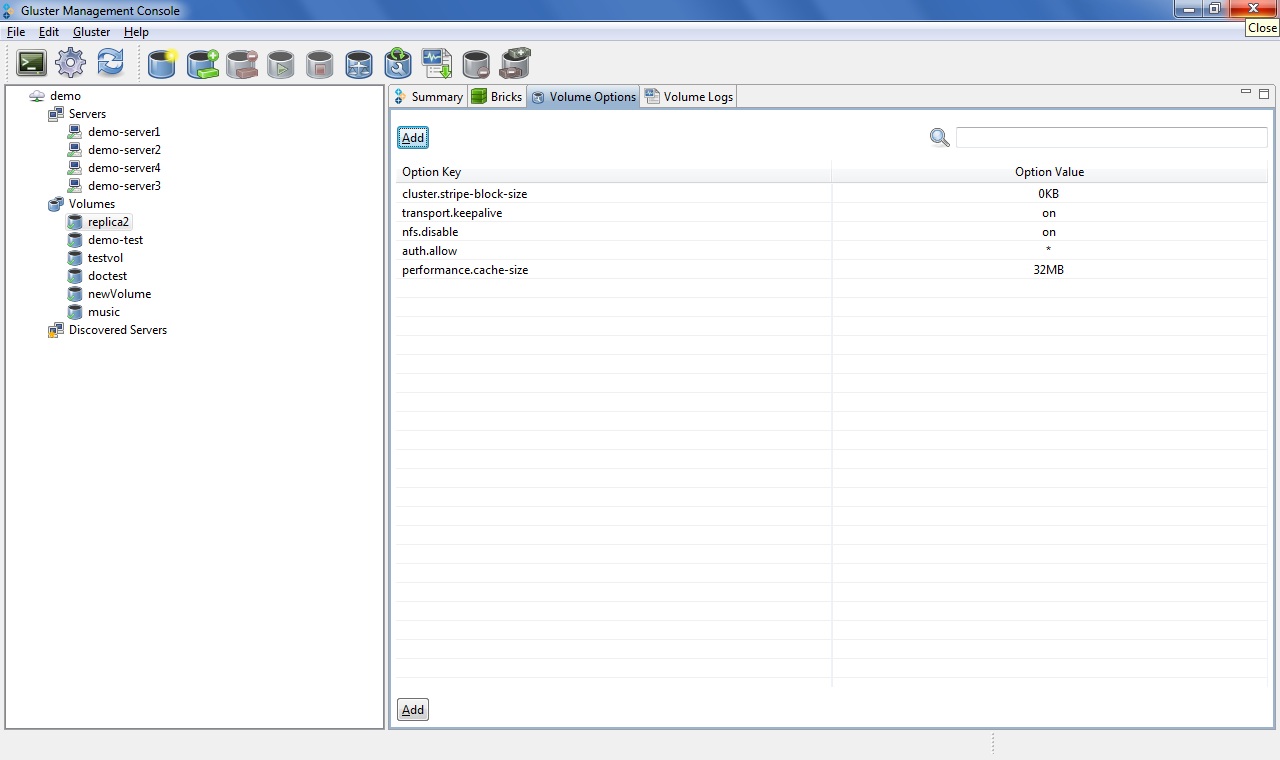Click the reset volume options wrench icon
Viewport: 1280px width, 760px height.
pos(398,64)
